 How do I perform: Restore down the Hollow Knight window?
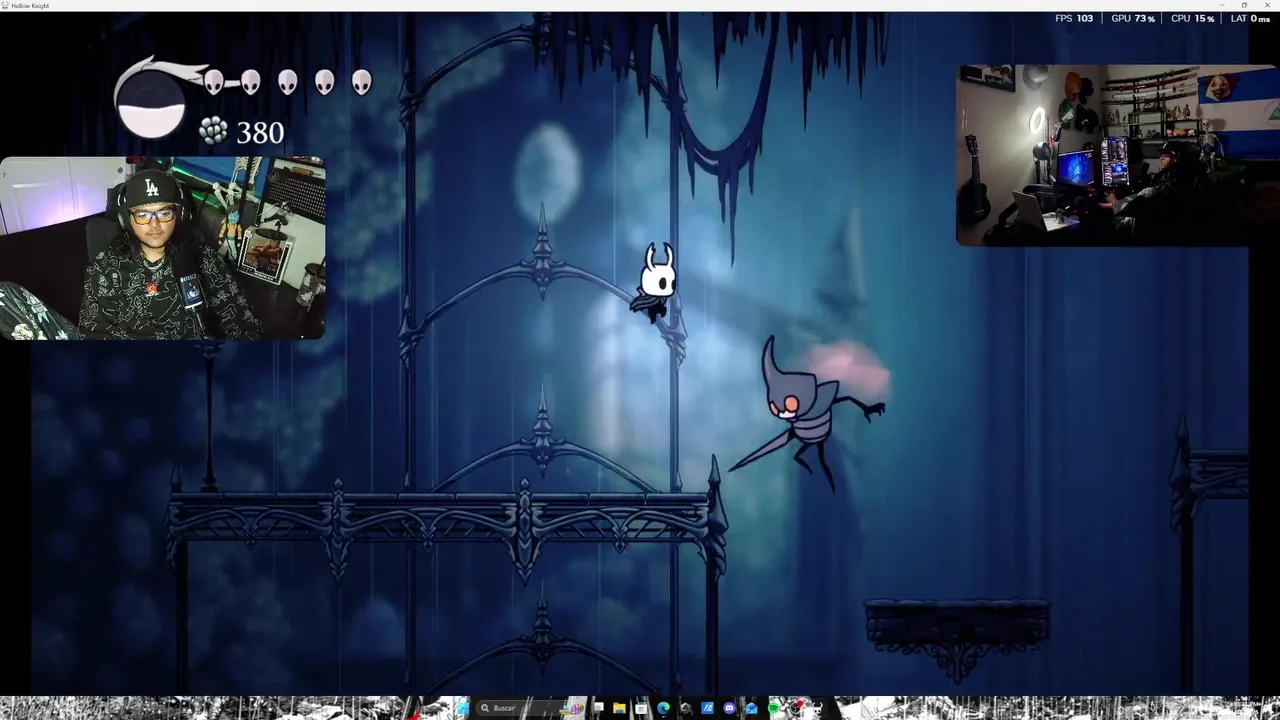click(x=1244, y=5)
